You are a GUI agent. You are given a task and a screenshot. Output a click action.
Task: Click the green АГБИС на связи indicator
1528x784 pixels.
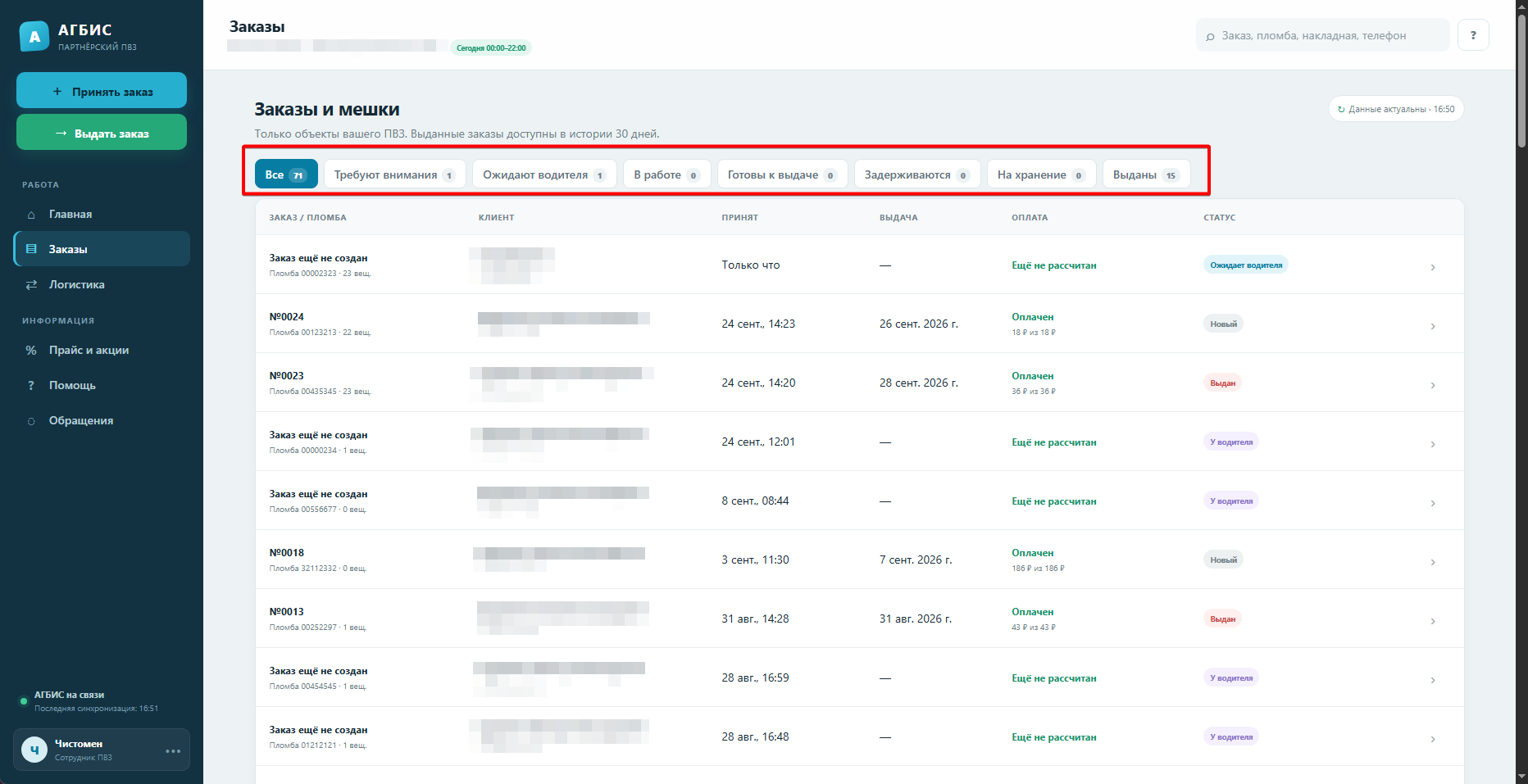tap(24, 701)
